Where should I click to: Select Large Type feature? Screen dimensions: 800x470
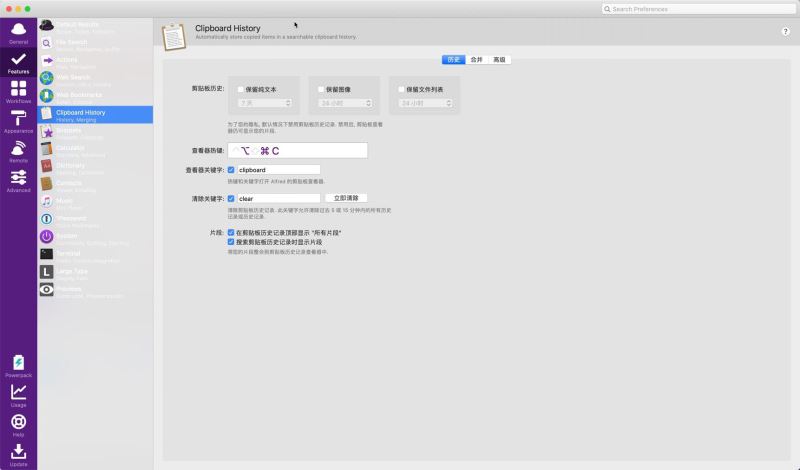click(x=95, y=274)
